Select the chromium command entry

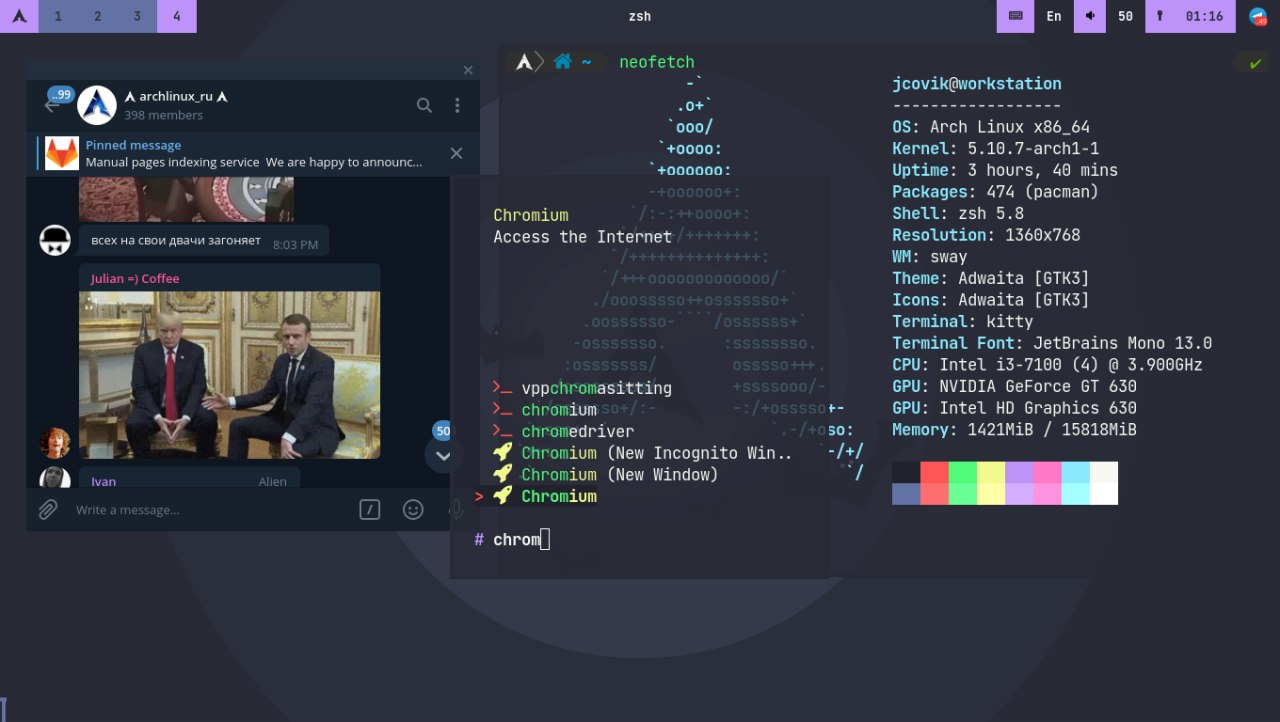[545, 410]
